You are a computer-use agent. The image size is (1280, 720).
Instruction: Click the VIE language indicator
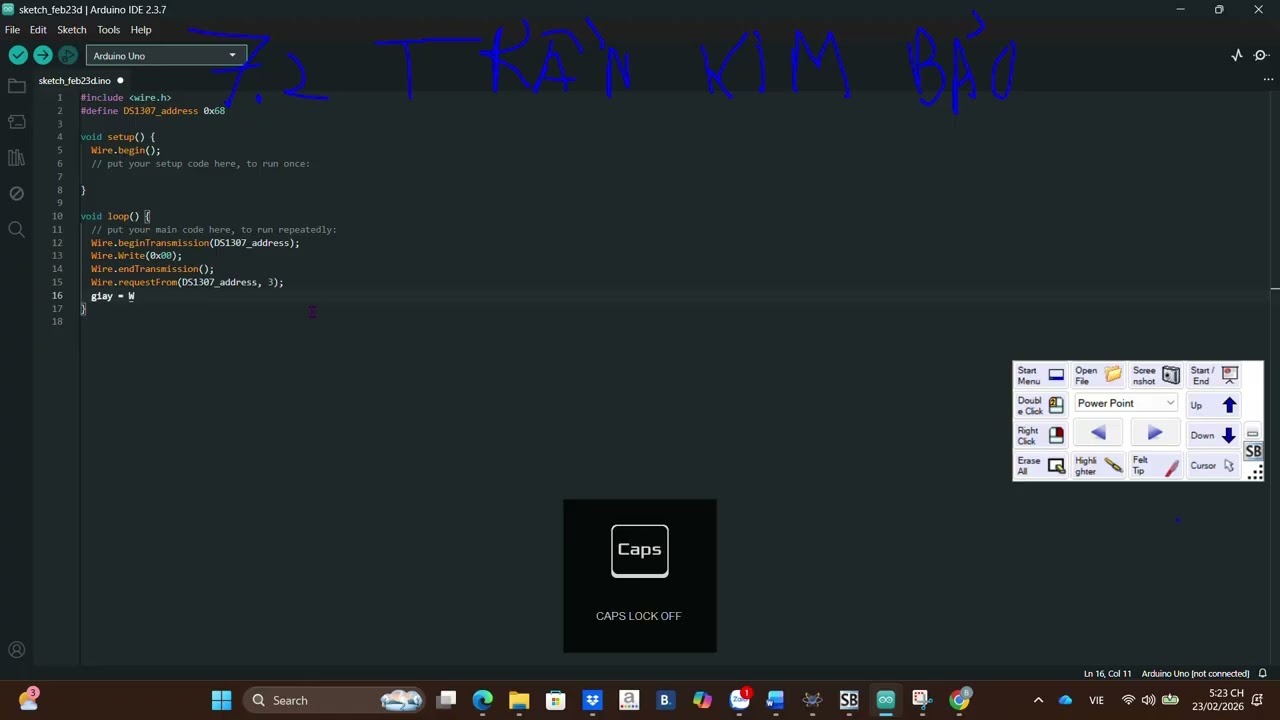pos(1096,700)
